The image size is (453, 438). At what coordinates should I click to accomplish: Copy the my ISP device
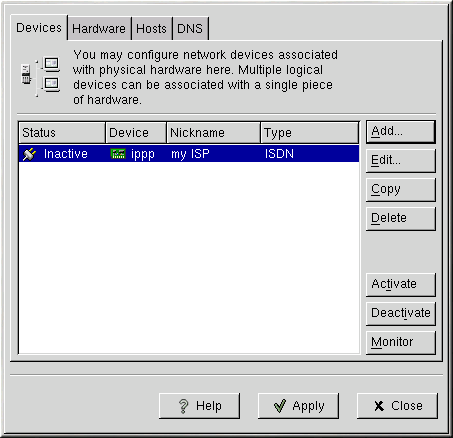tap(401, 190)
